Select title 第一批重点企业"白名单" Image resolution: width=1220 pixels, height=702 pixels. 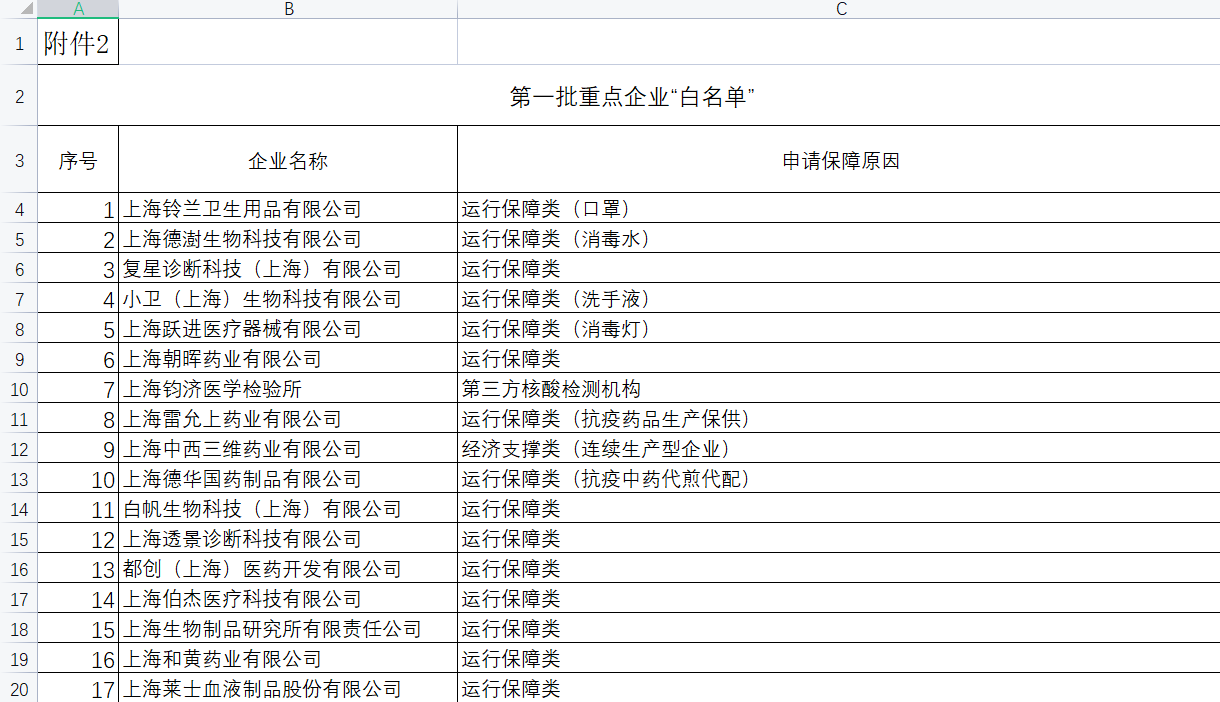point(630,97)
